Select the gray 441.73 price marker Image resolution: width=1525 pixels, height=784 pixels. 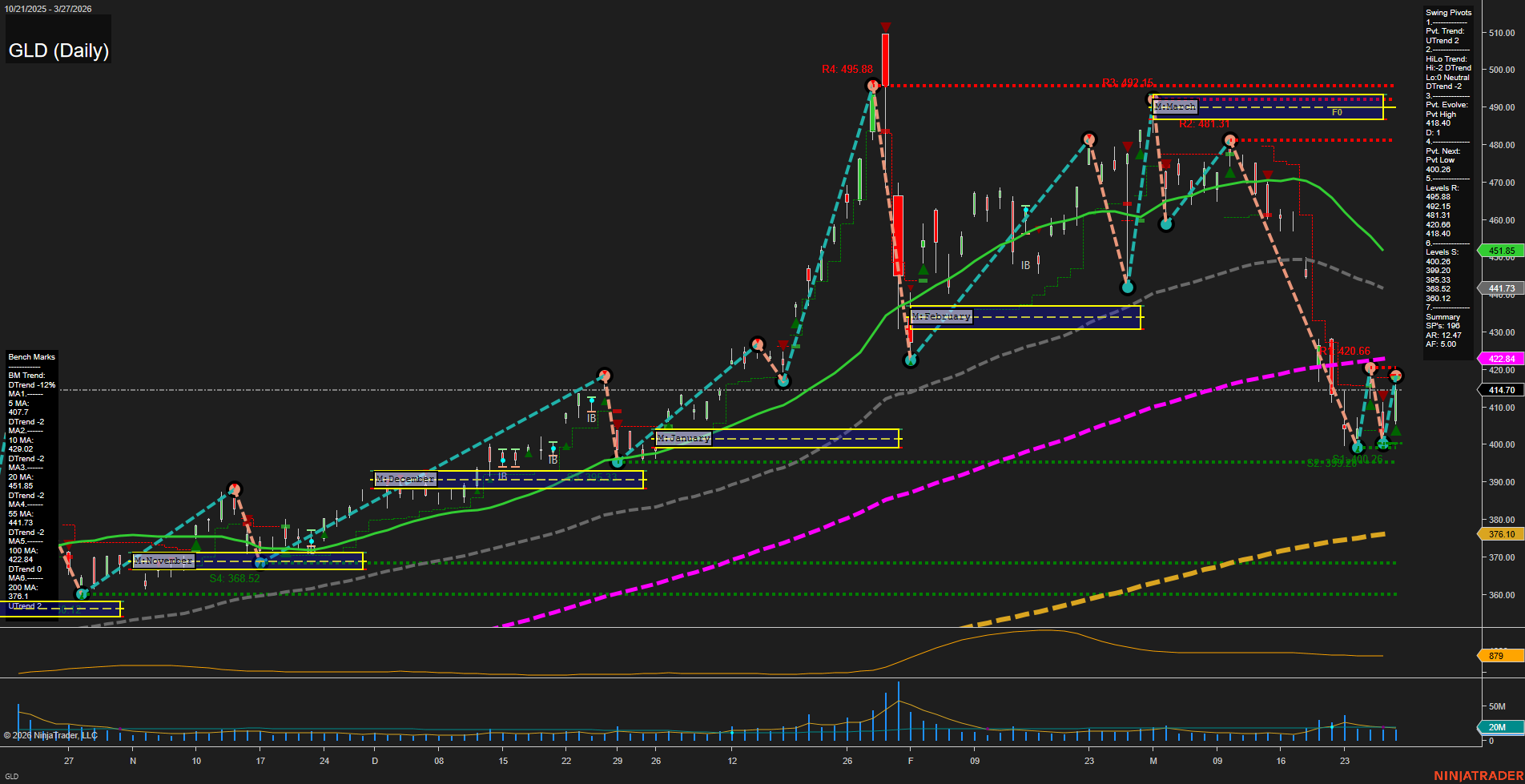(1501, 288)
